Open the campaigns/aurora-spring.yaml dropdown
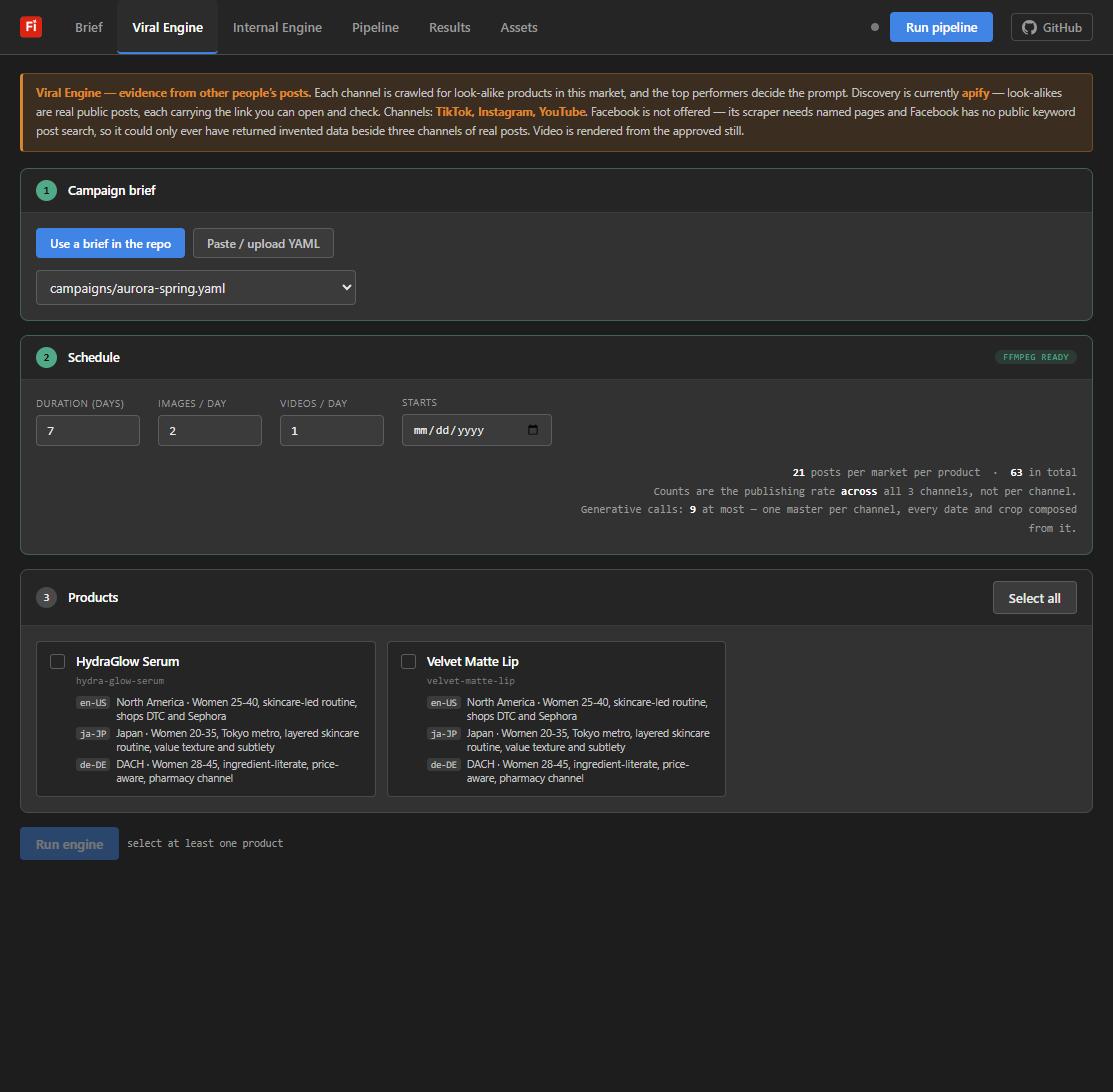This screenshot has height=1092, width=1113. pyautogui.click(x=196, y=288)
